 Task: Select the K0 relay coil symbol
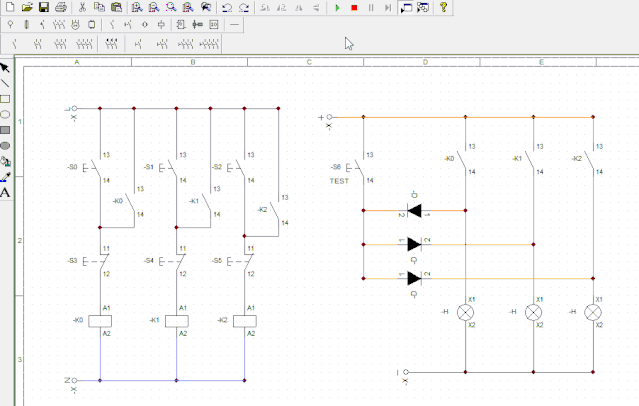(100, 320)
